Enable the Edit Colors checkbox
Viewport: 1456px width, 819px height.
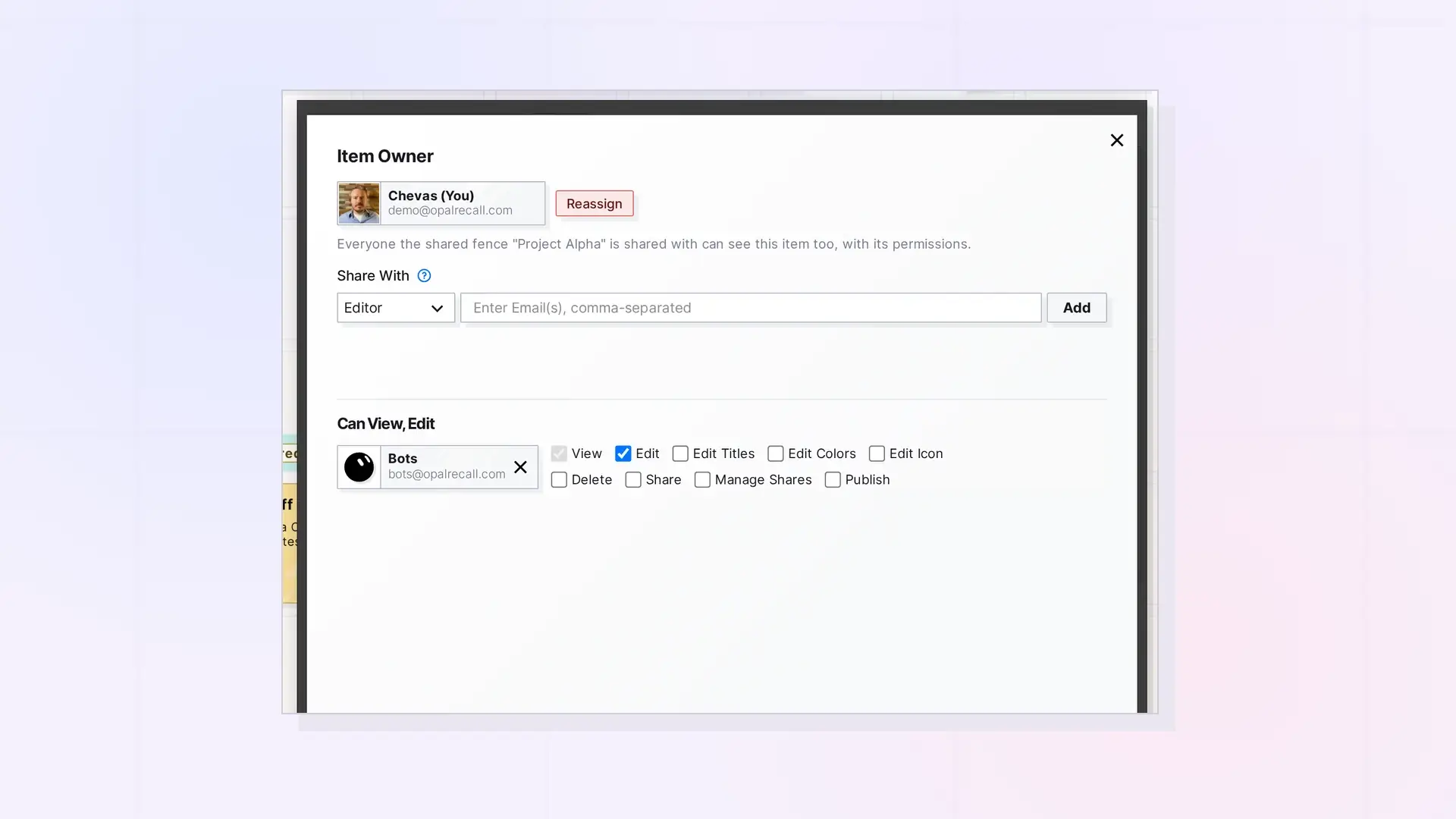coord(775,453)
